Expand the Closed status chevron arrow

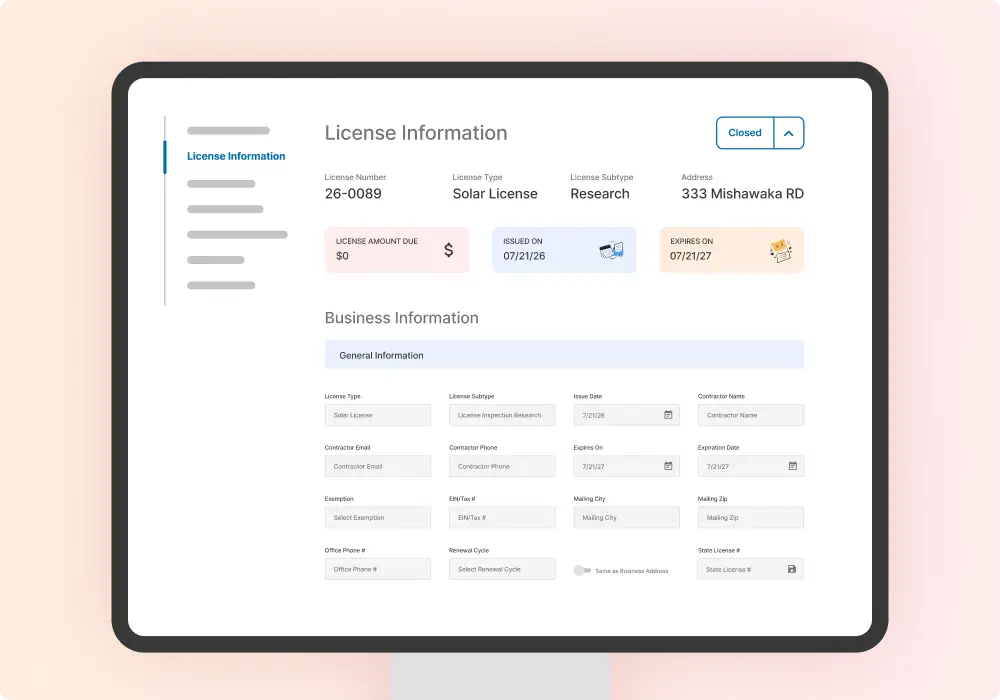click(788, 133)
